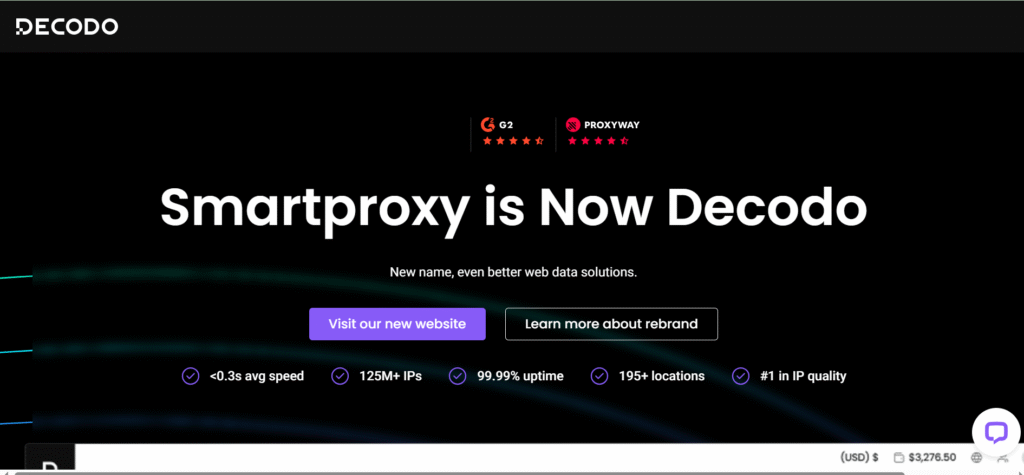Open the live chat bubble widget

tap(995, 431)
